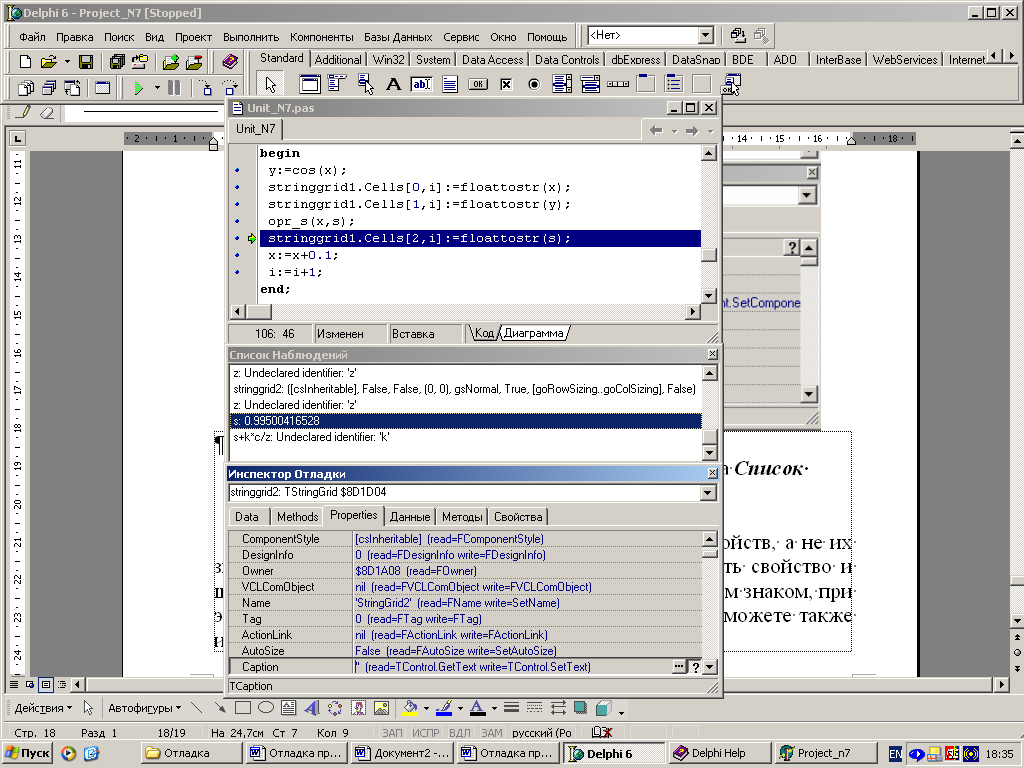Open the Проект menu
This screenshot has width=1024, height=768.
(x=193, y=37)
